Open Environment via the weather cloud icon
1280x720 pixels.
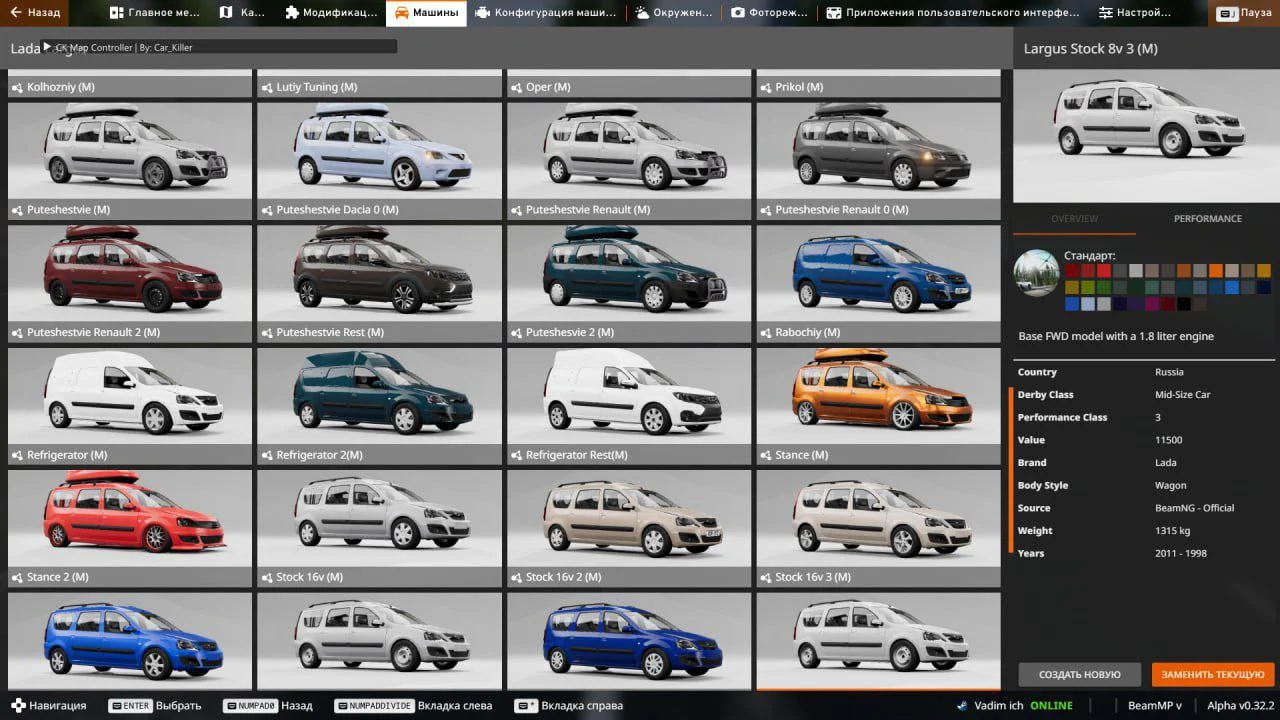pos(641,13)
